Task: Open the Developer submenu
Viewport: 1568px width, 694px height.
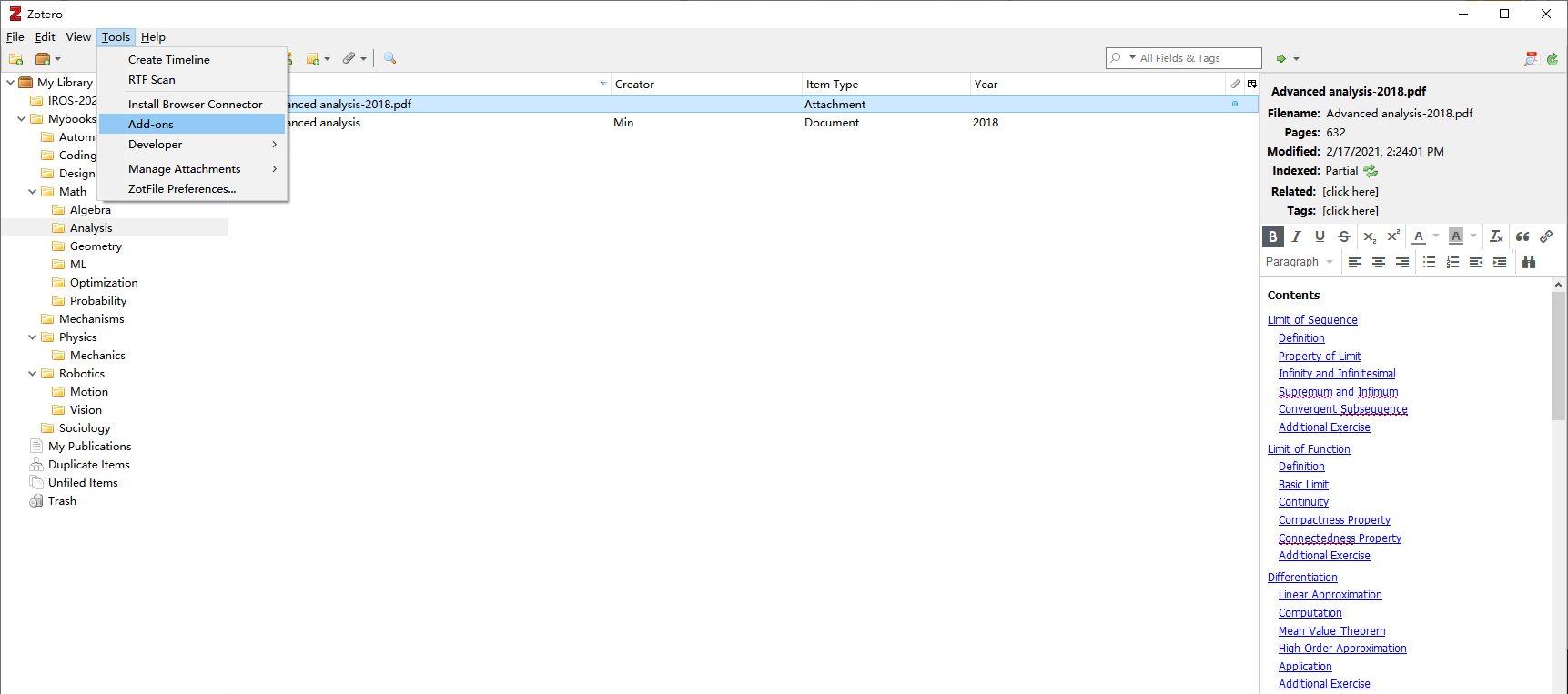Action: tap(192, 145)
